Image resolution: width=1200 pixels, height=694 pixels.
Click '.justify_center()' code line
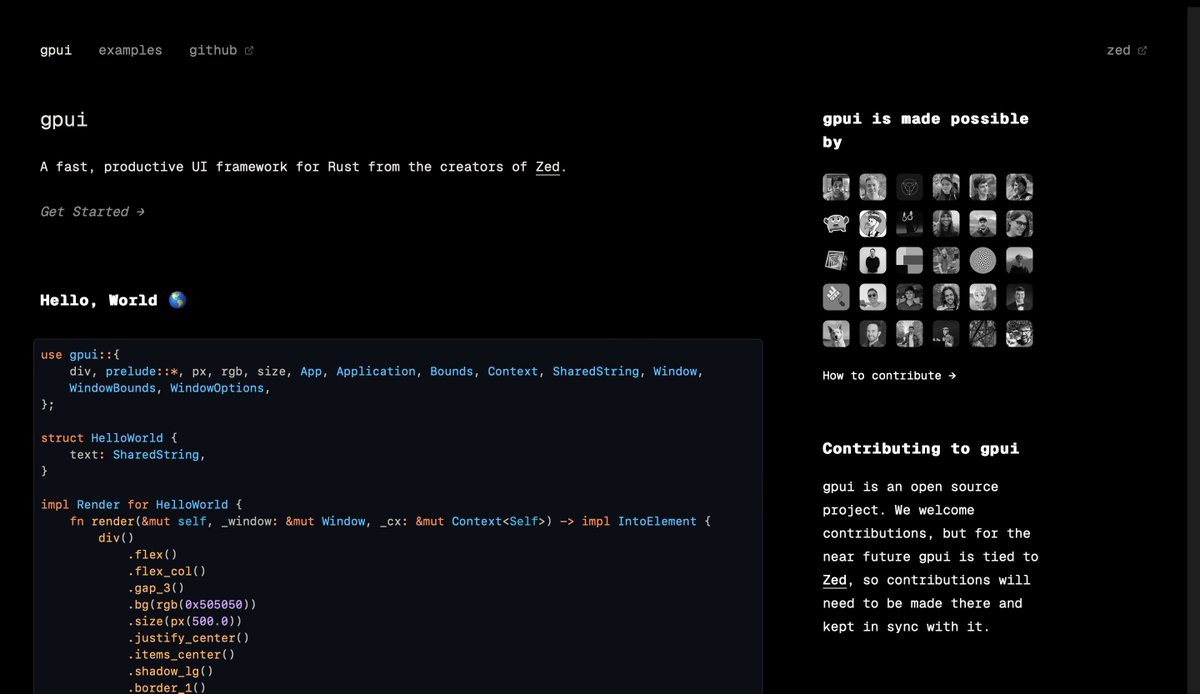(188, 638)
